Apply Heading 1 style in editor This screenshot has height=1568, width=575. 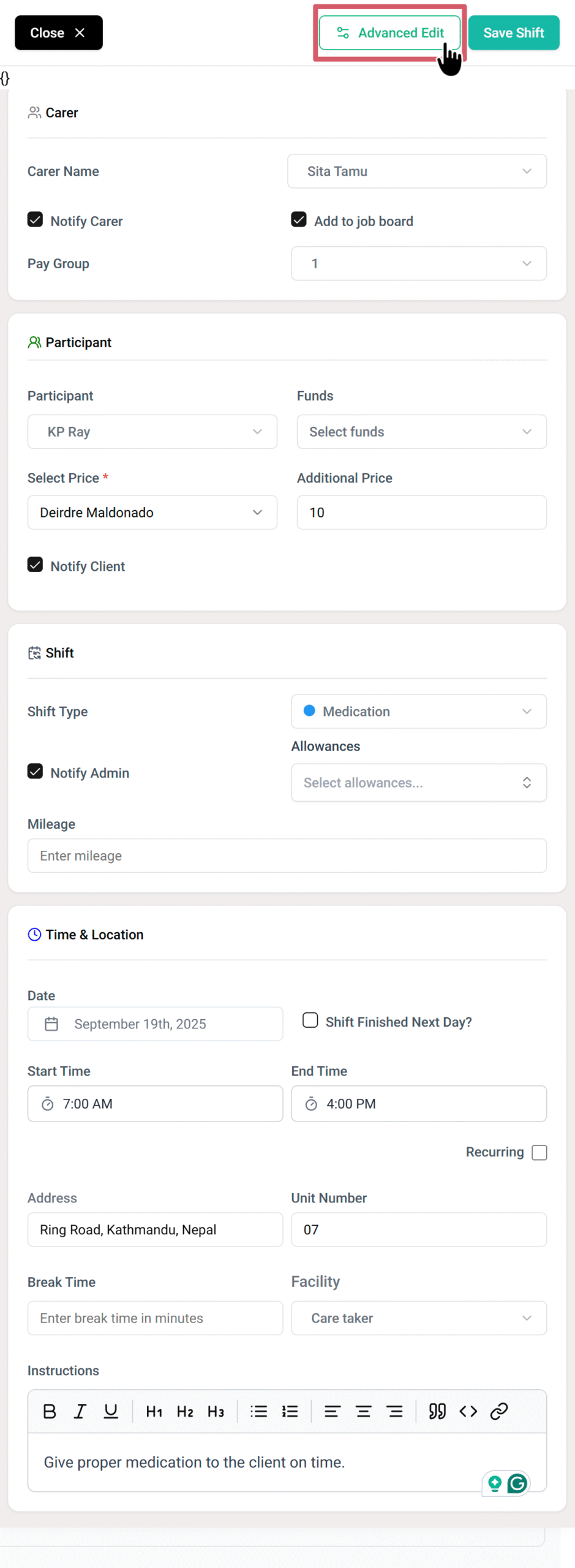(x=154, y=1411)
